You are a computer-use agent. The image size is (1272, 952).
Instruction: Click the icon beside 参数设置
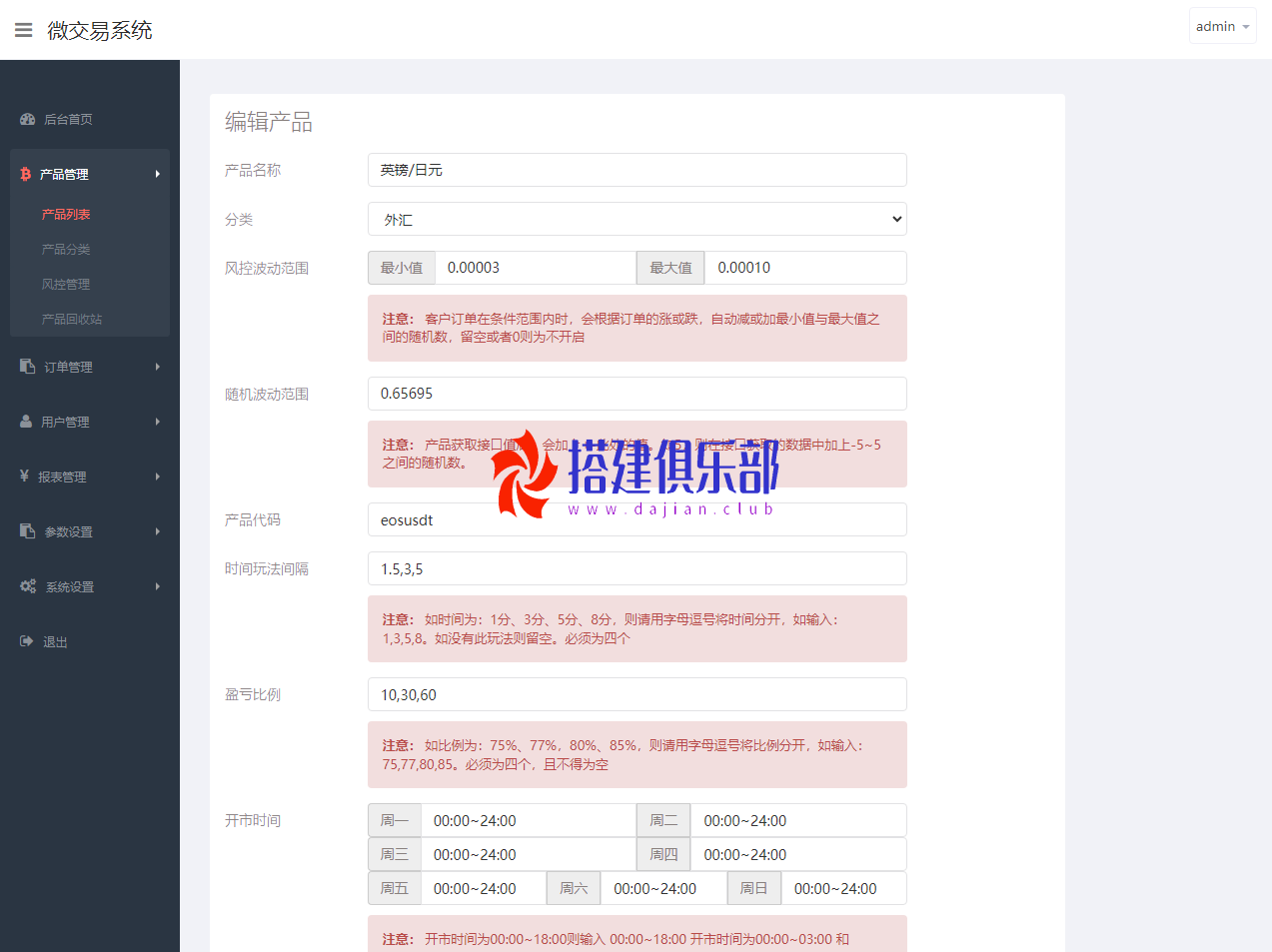[x=28, y=531]
